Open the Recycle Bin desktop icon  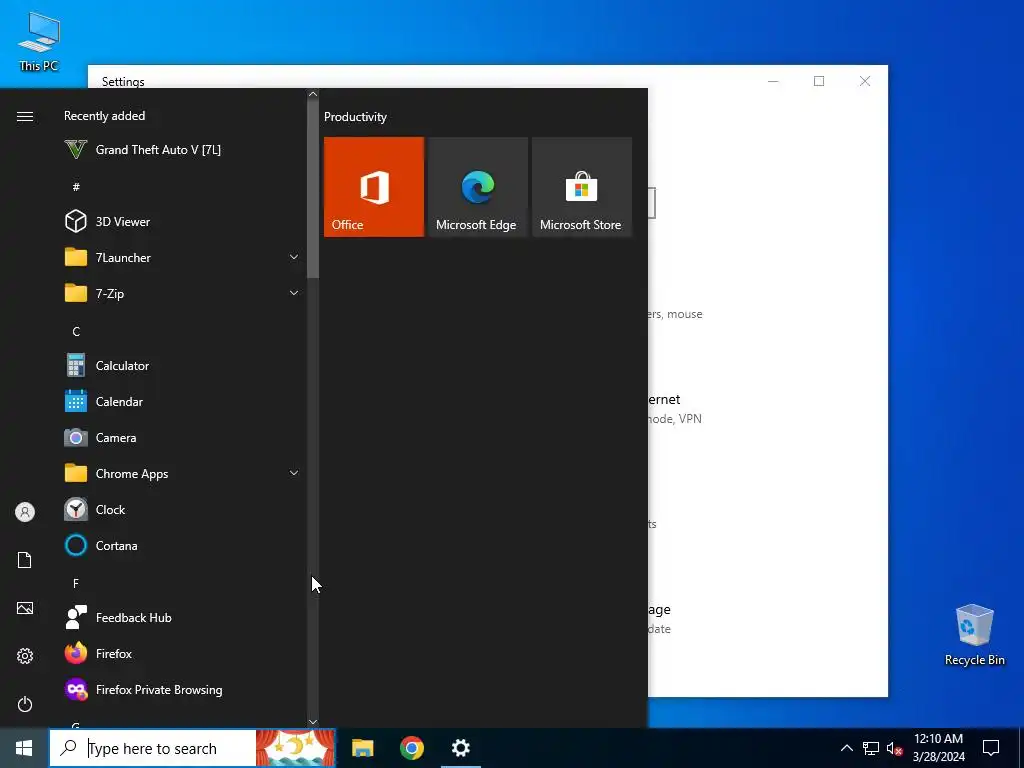[974, 635]
